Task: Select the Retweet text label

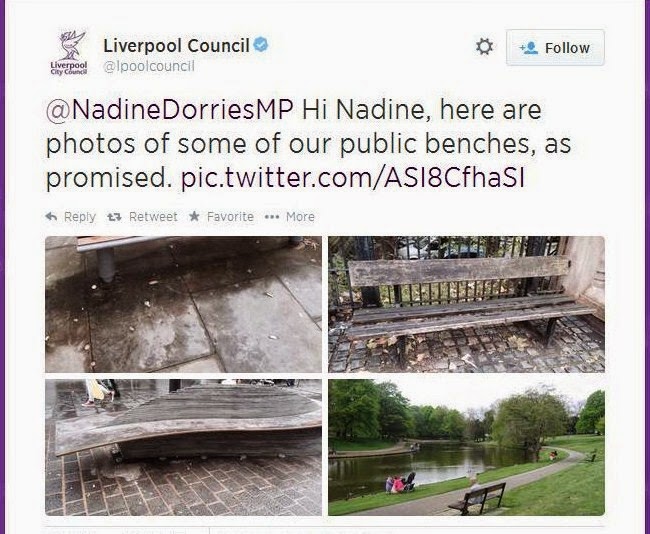Action: click(x=153, y=217)
